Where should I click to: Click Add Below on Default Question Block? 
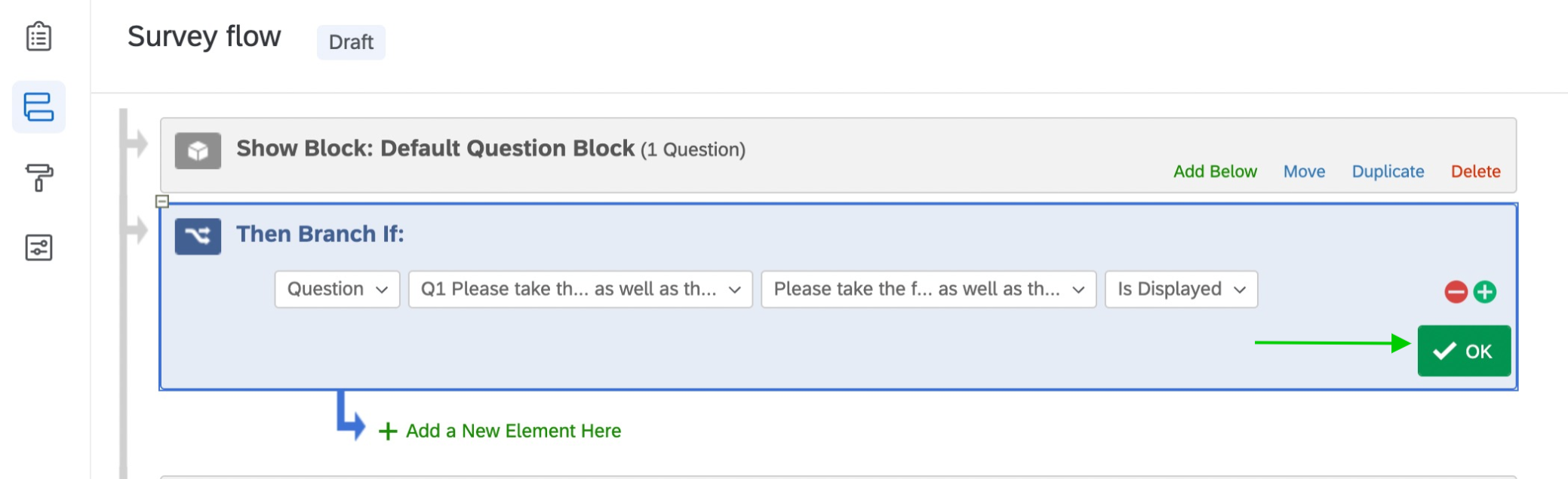[1215, 172]
